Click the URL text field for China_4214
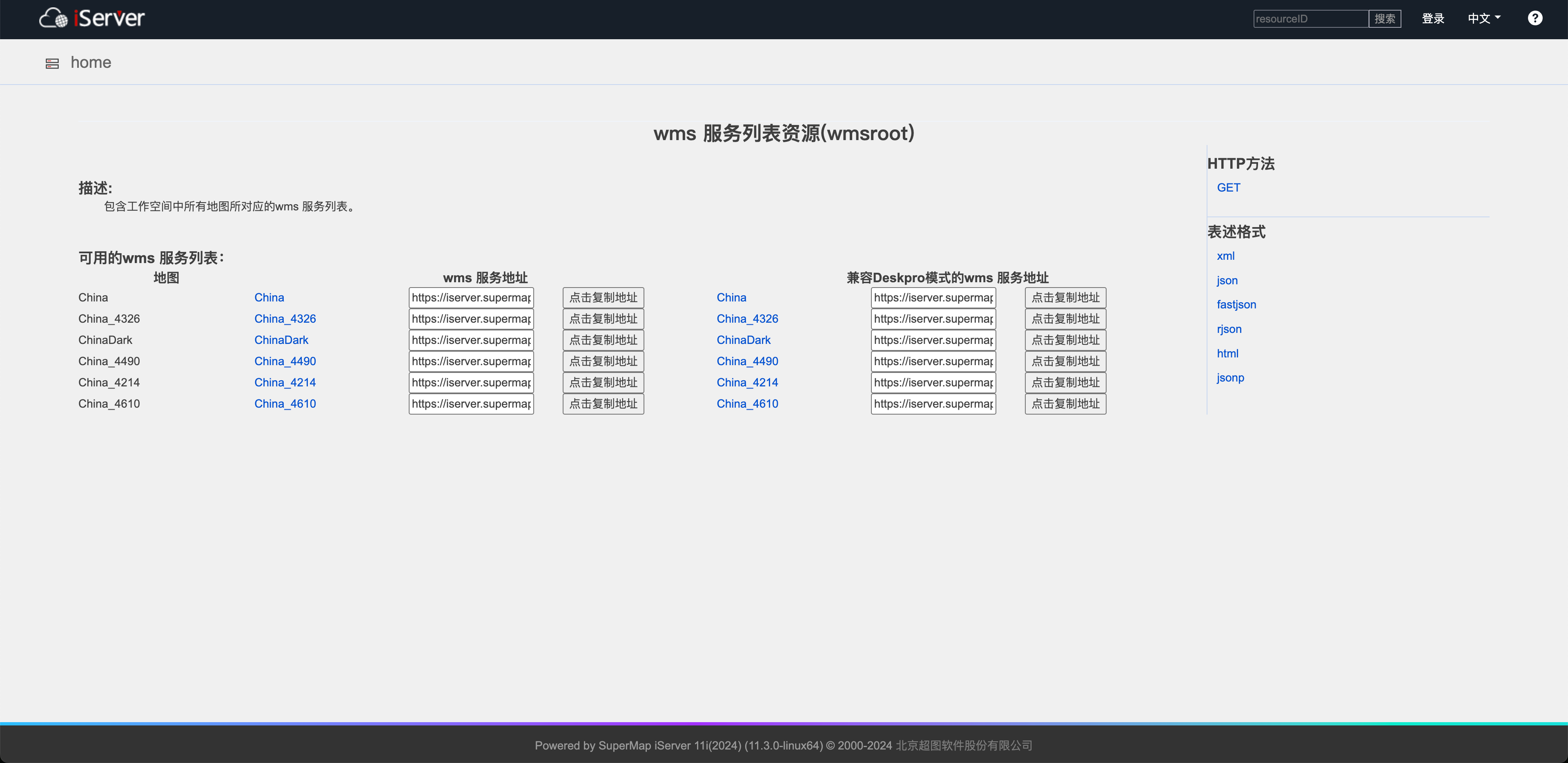1568x763 pixels. [470, 382]
